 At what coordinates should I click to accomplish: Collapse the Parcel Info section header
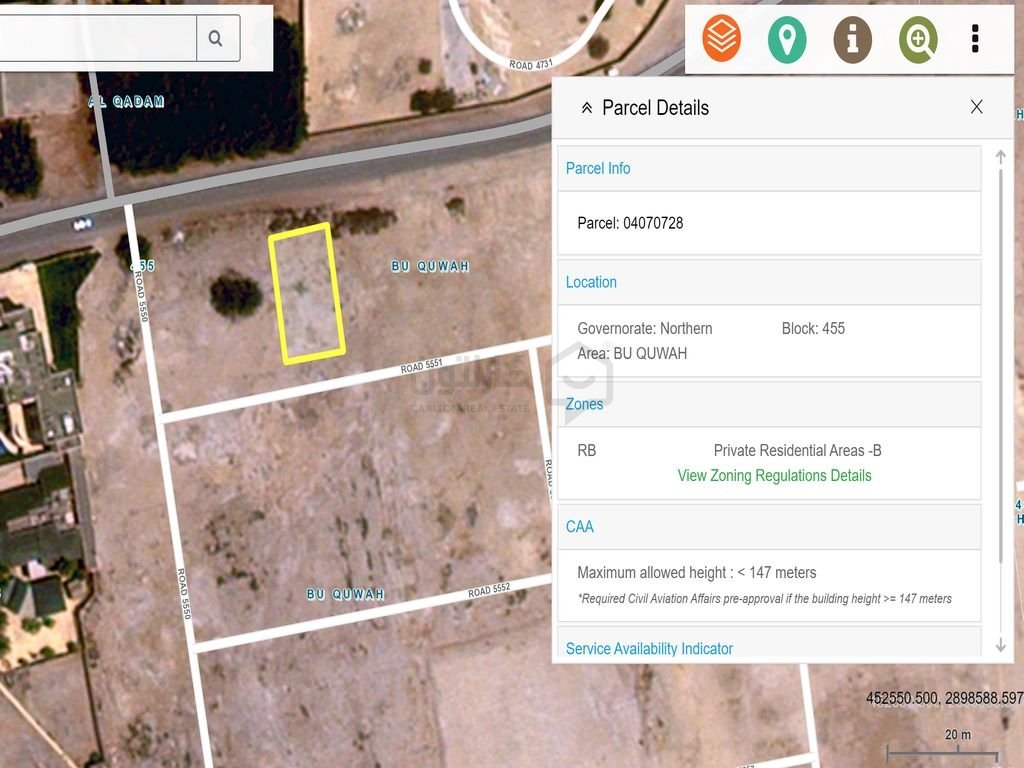tap(769, 168)
